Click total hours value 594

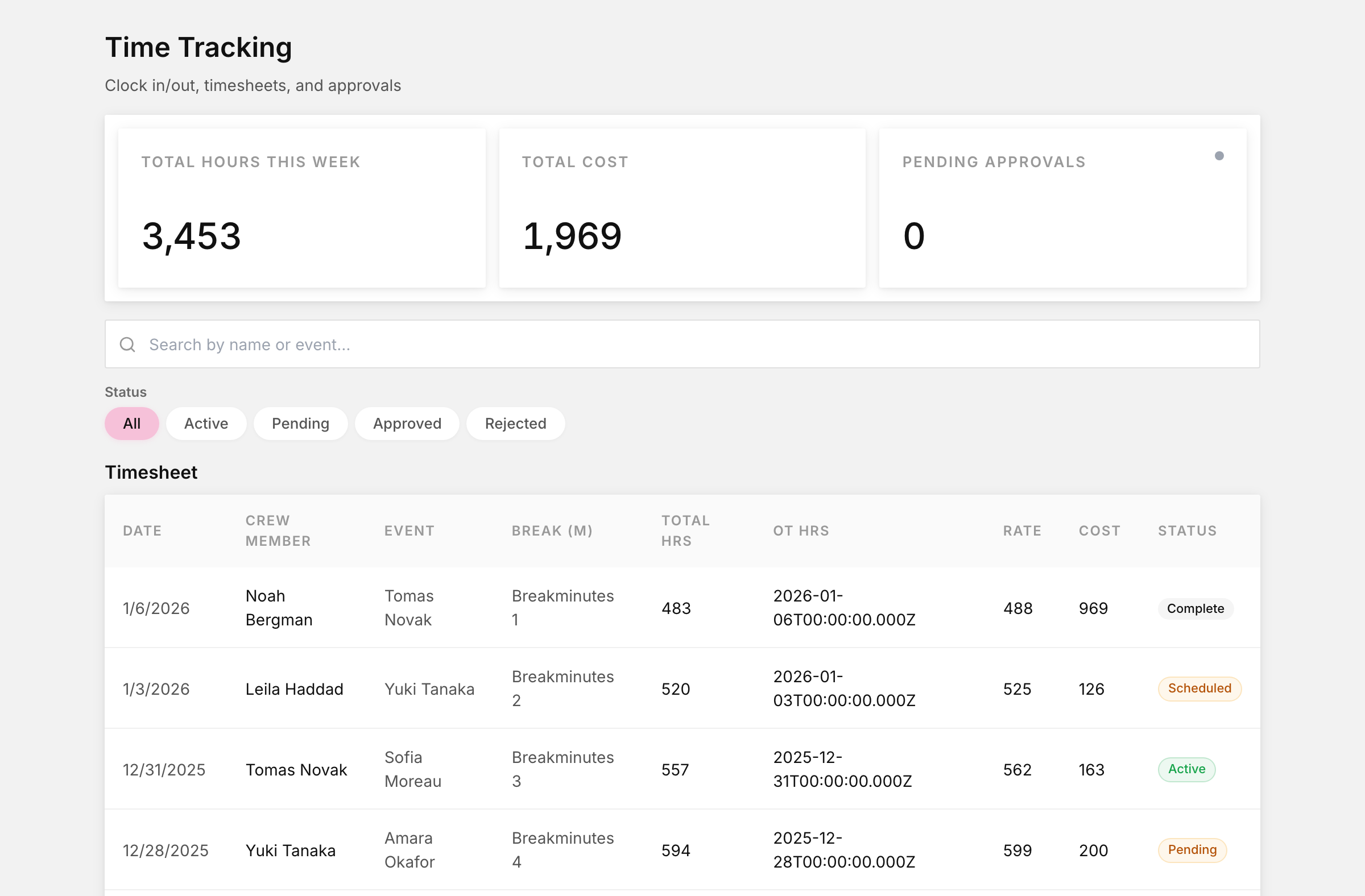(676, 851)
